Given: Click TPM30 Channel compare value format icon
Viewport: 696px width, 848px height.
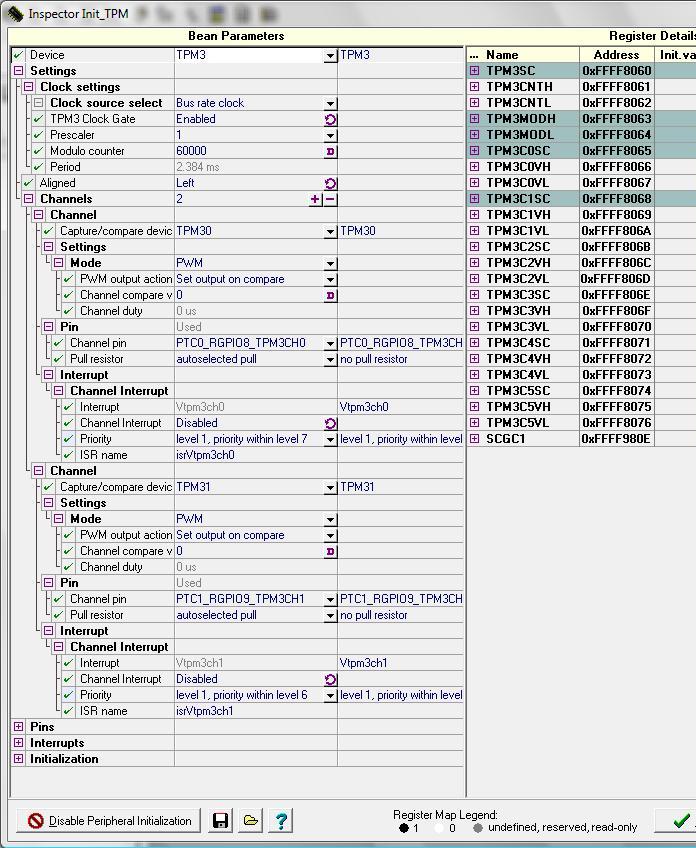Looking at the screenshot, I should pos(330,295).
